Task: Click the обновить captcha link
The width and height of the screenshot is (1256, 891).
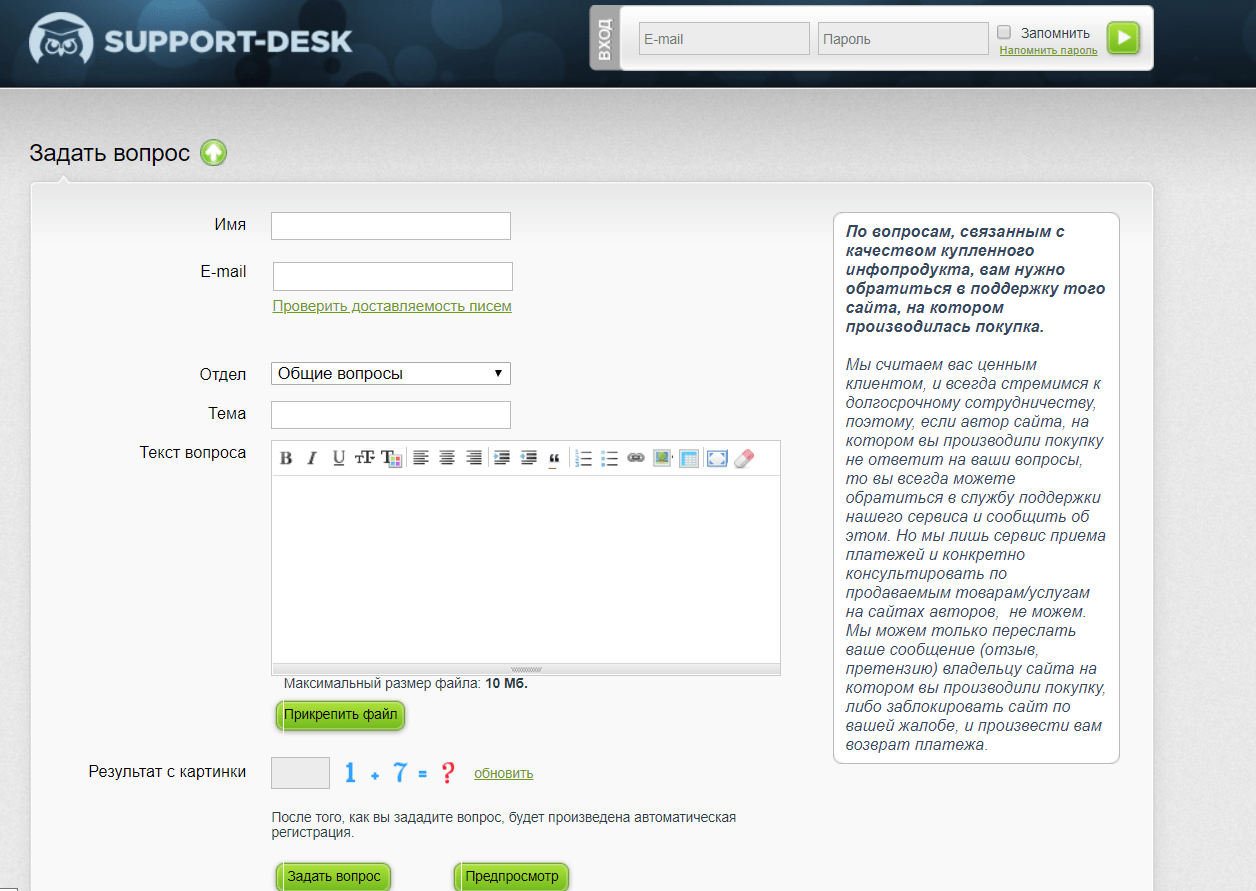Action: [x=503, y=773]
